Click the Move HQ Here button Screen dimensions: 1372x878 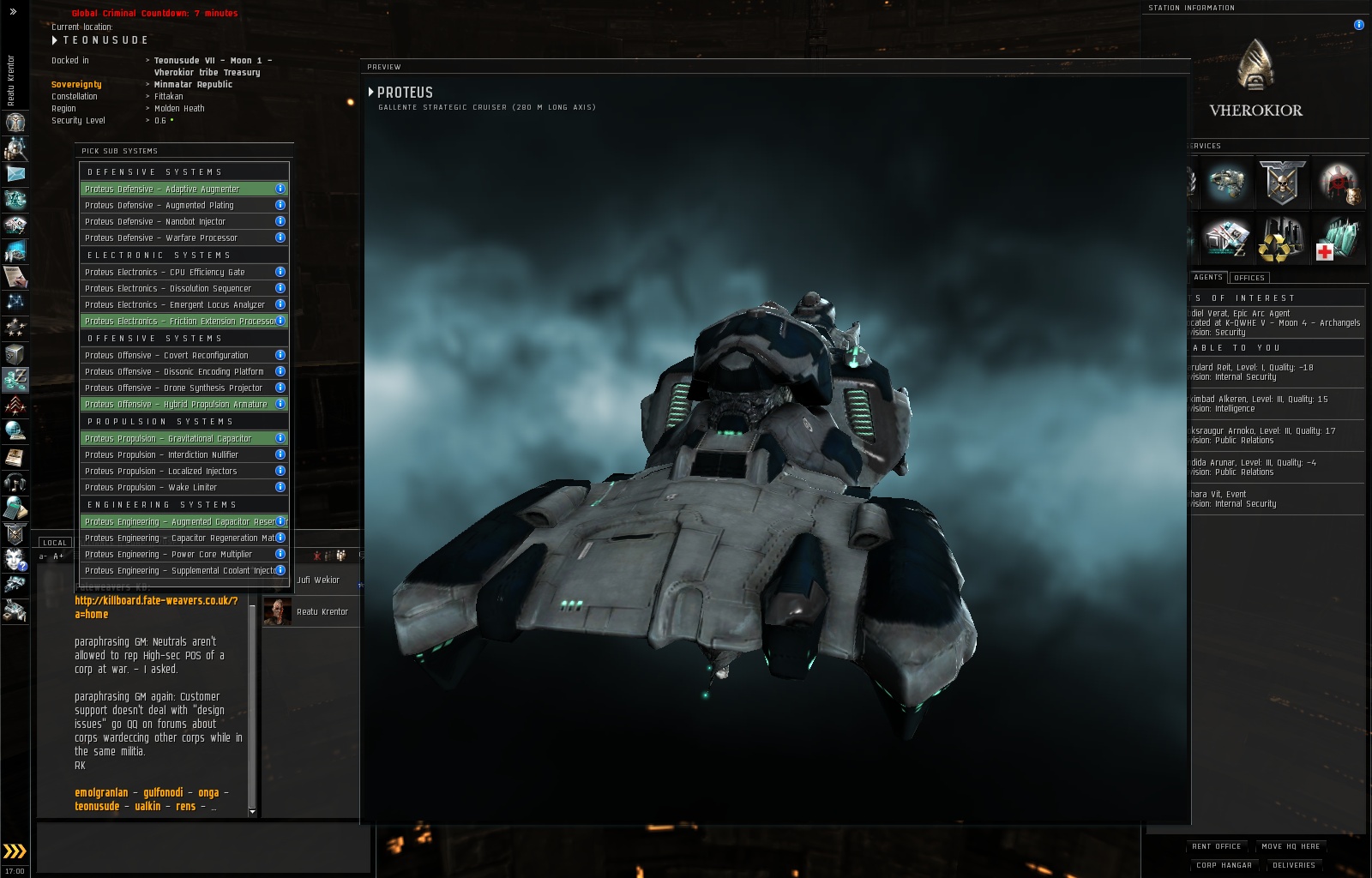pyautogui.click(x=1291, y=846)
